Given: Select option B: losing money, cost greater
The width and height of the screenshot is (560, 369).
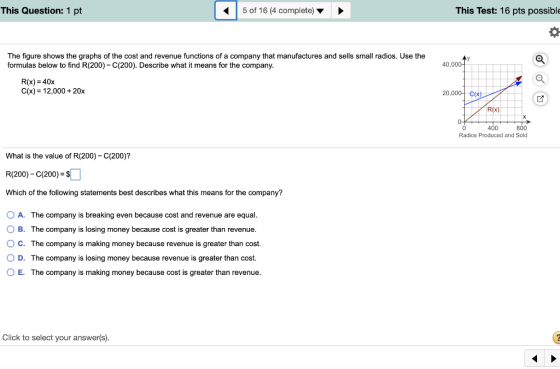Looking at the screenshot, I should (11, 229).
